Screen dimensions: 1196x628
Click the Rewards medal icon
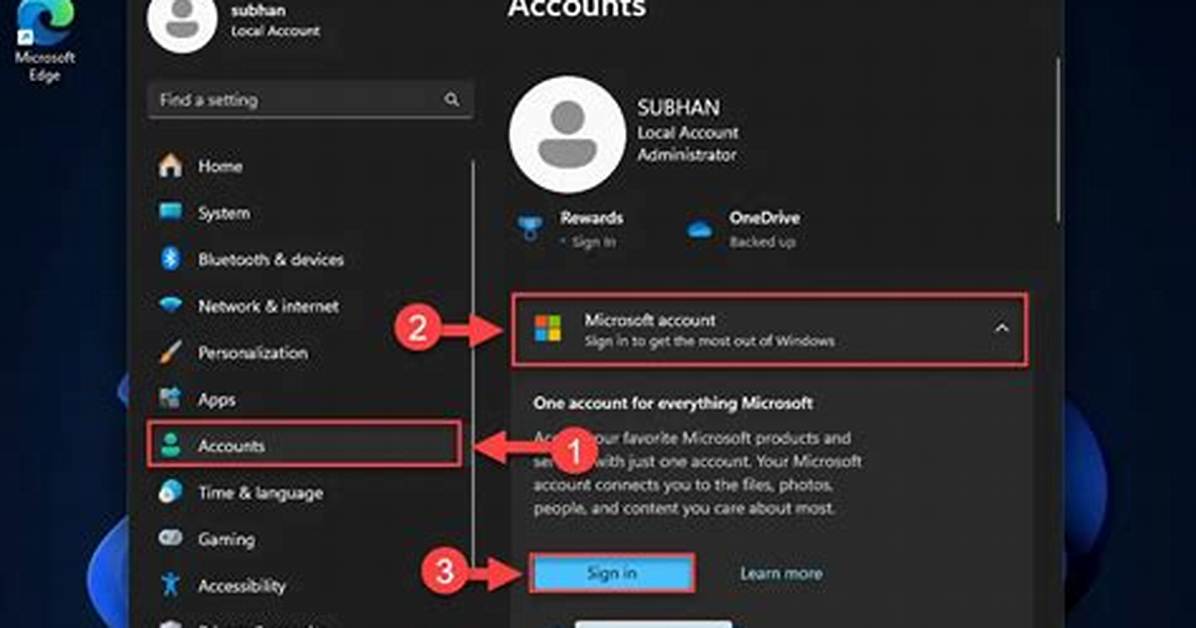(530, 227)
